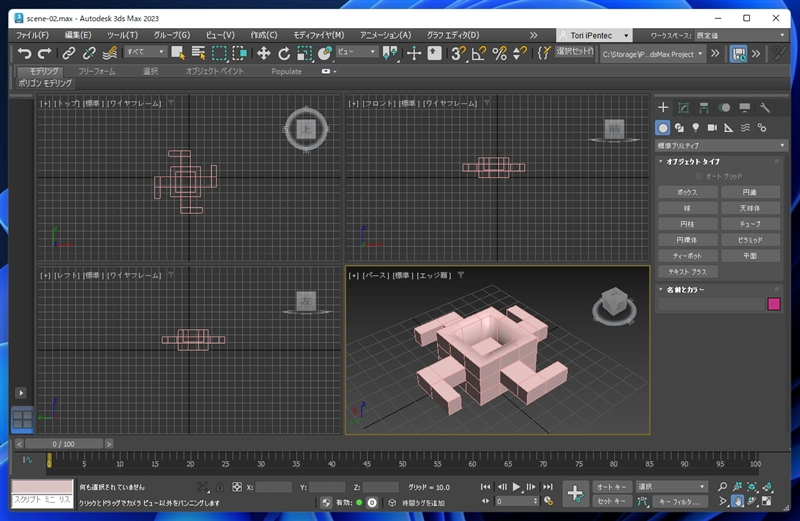Open the key filter 選択 dropdown
This screenshot has height=521, width=800.
[x=671, y=486]
